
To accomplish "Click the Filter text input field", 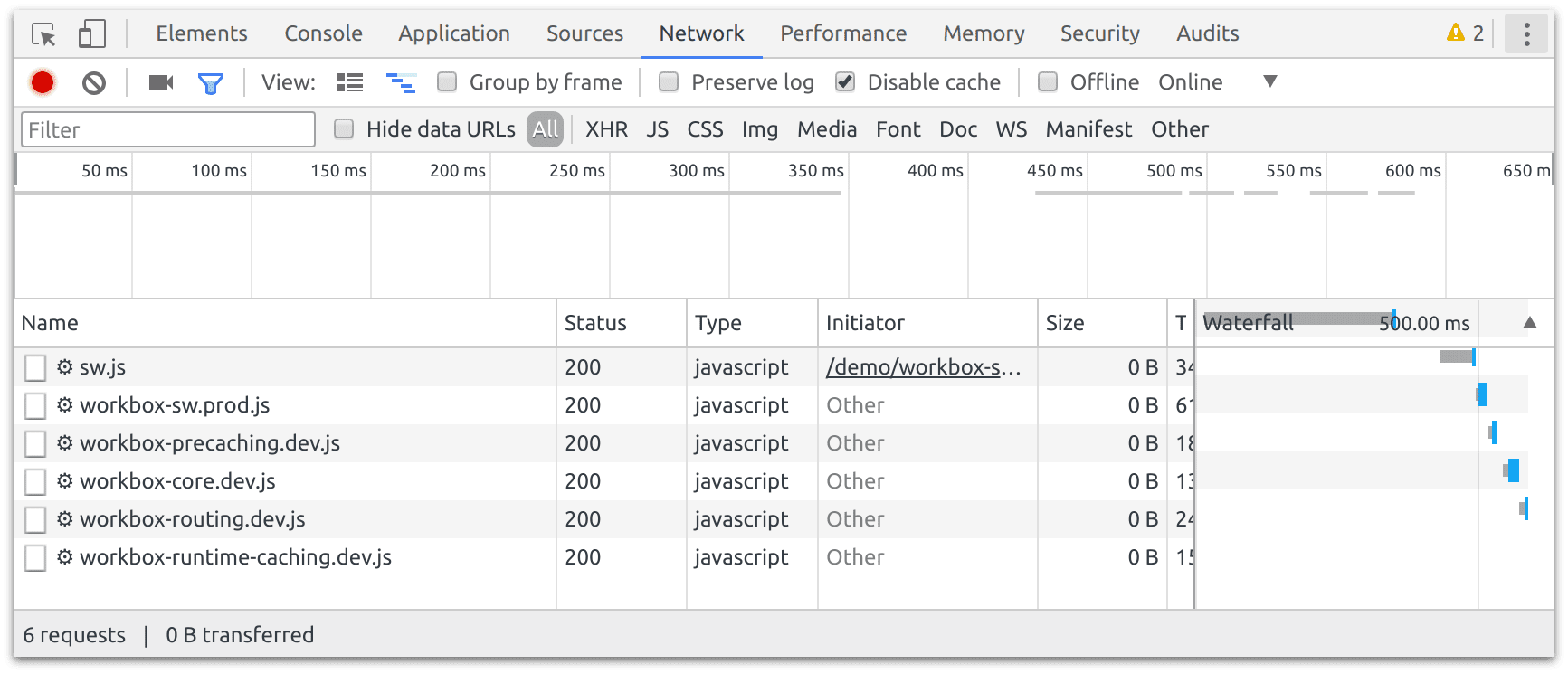I will click(168, 129).
